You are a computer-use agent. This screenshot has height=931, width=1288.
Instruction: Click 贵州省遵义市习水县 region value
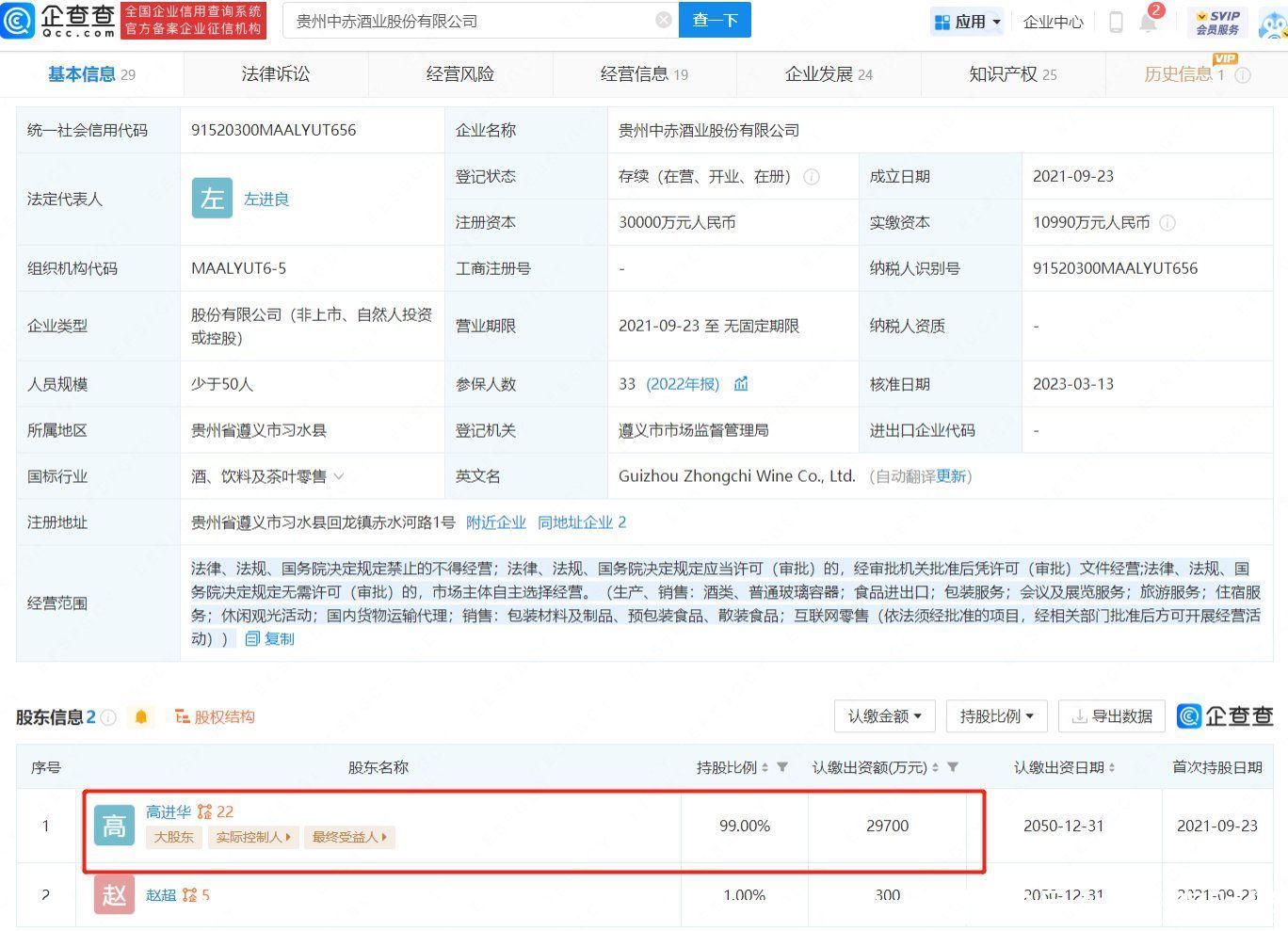point(259,430)
